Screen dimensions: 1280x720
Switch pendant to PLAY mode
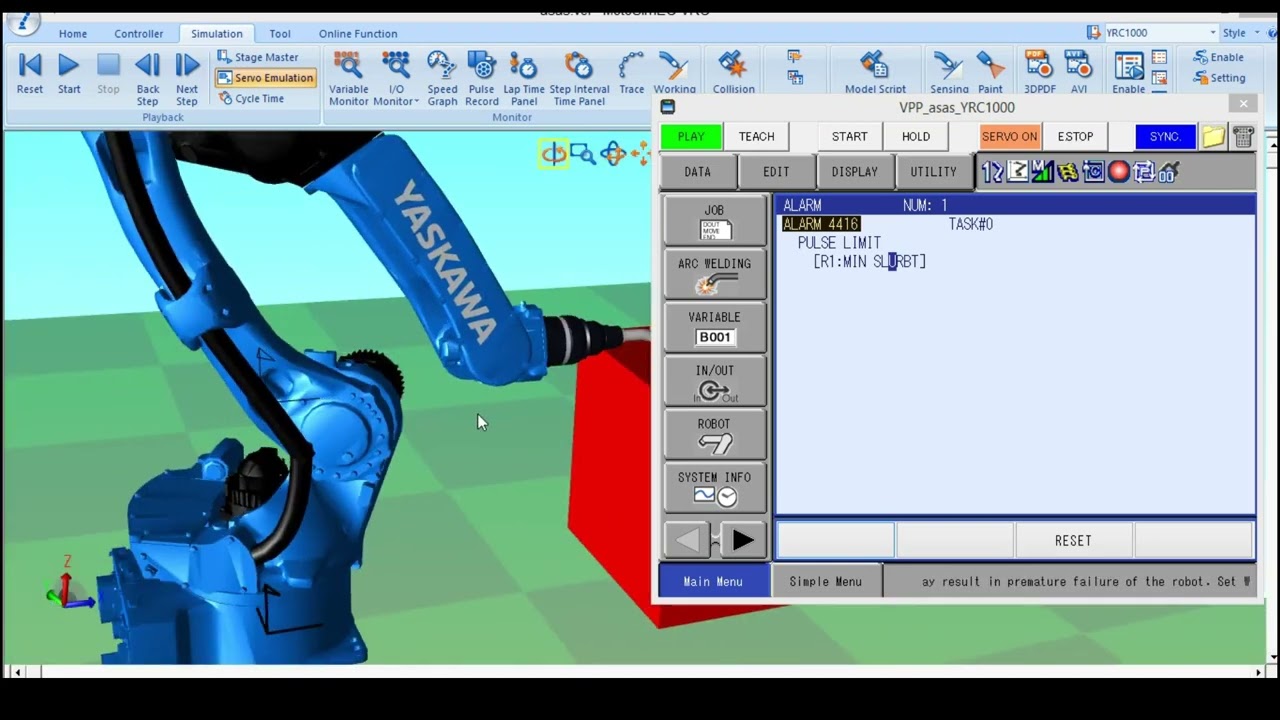click(691, 137)
